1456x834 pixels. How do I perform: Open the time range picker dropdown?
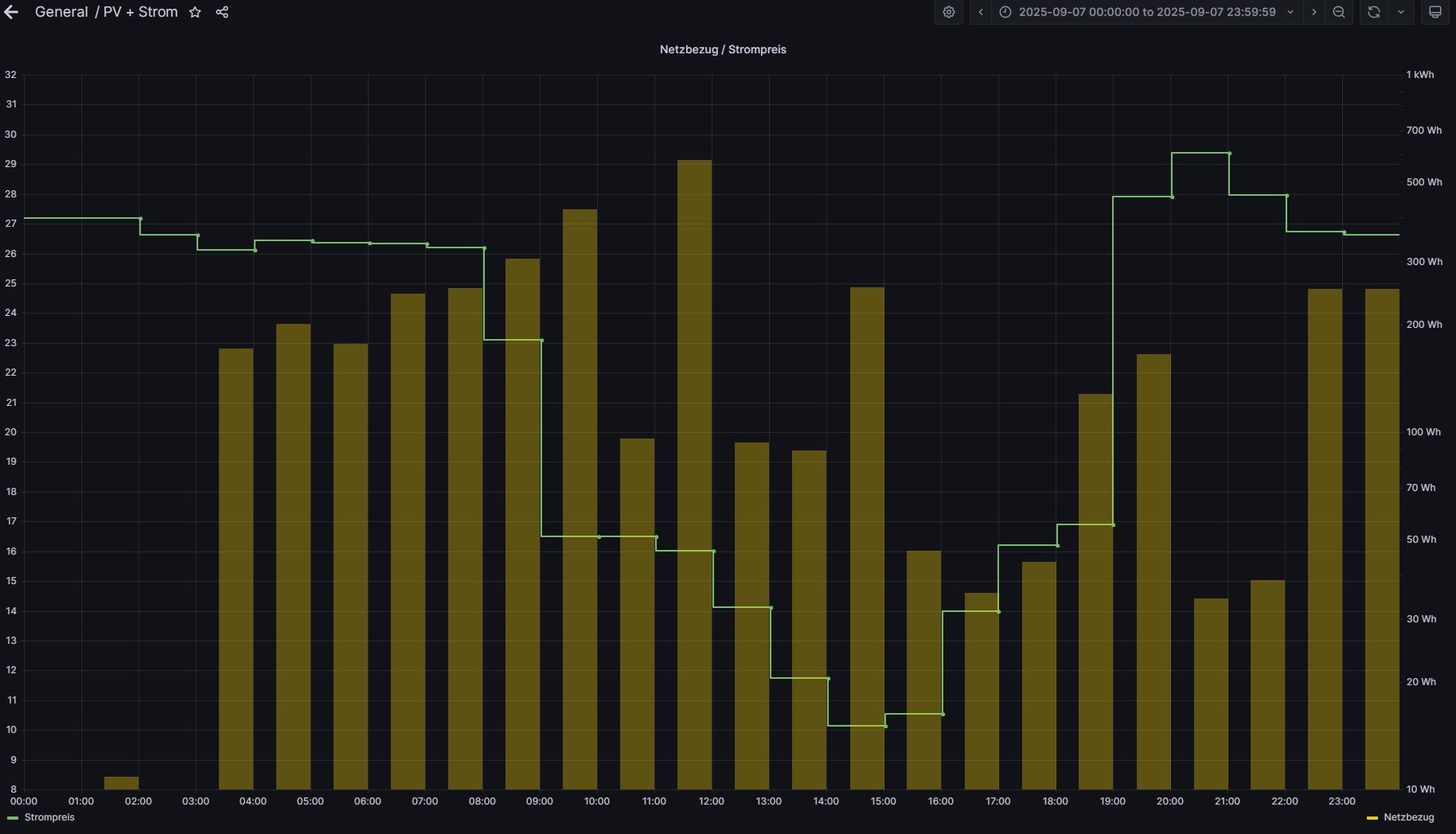[x=1147, y=12]
